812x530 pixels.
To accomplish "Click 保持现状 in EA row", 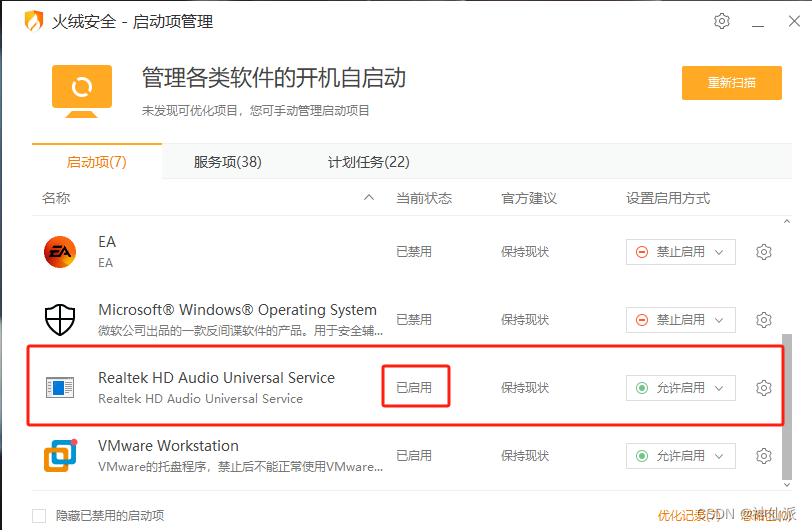I will (525, 252).
